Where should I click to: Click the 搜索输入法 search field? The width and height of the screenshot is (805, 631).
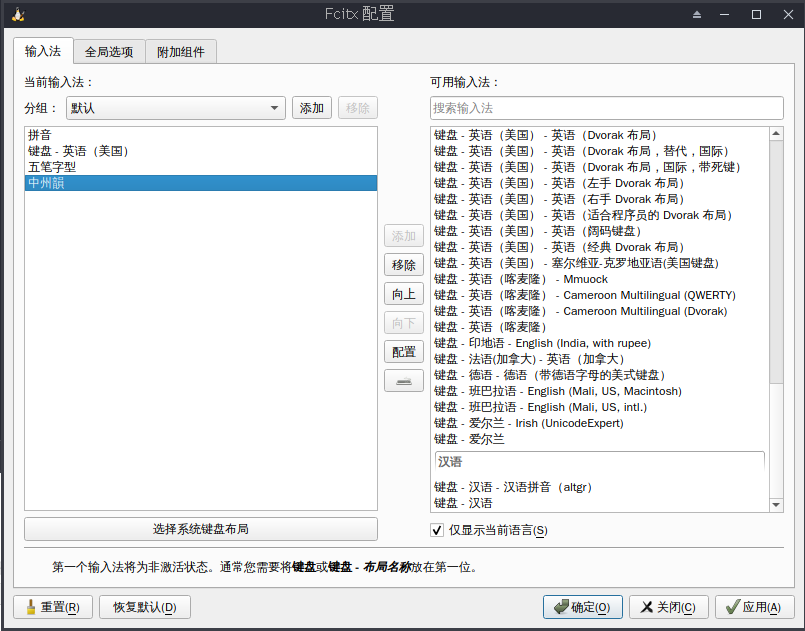(606, 108)
